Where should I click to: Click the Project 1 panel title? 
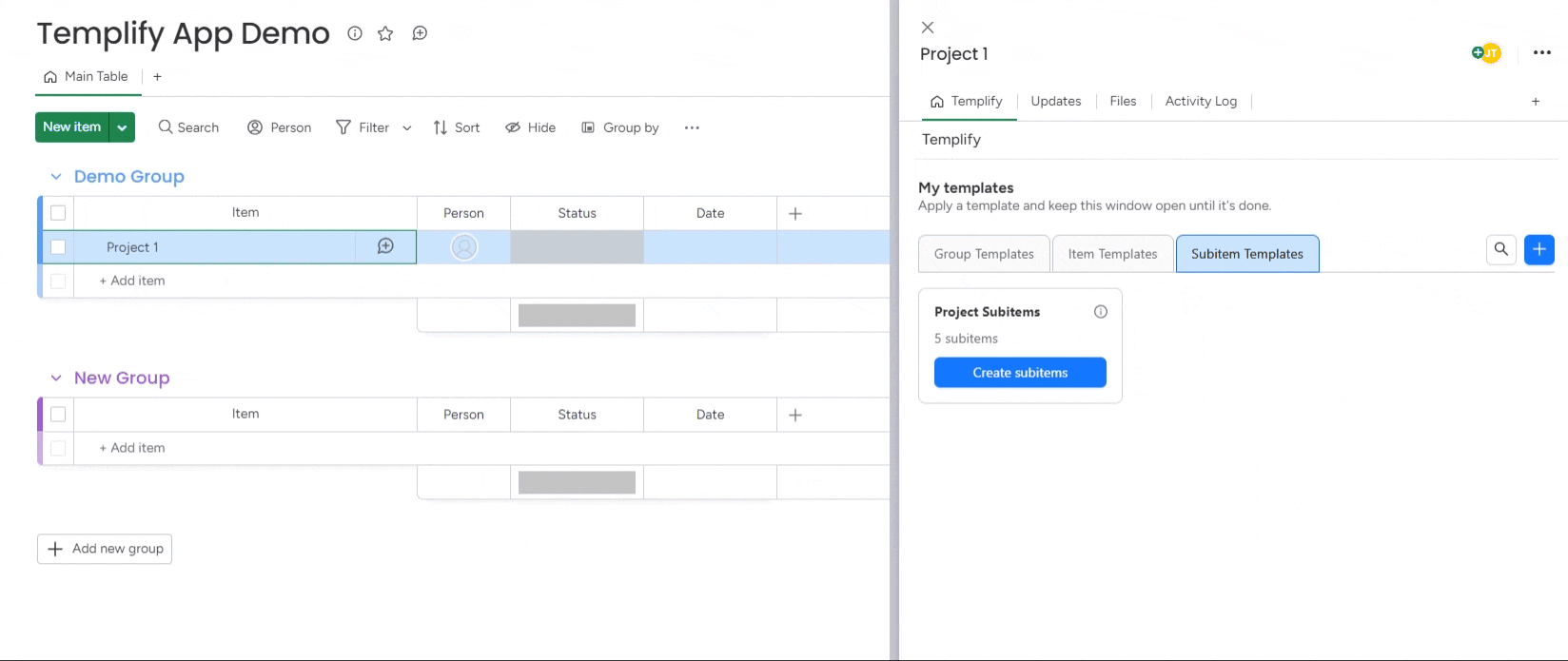[x=954, y=54]
